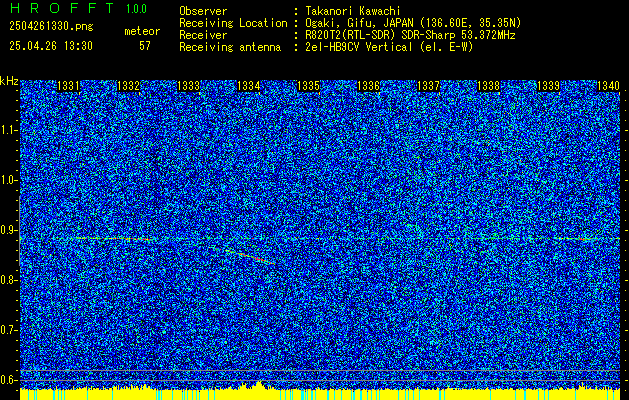Viewport: 629px width, 400px height.
Task: Click the 0.8 kHz axis tick label
Action: point(8,280)
